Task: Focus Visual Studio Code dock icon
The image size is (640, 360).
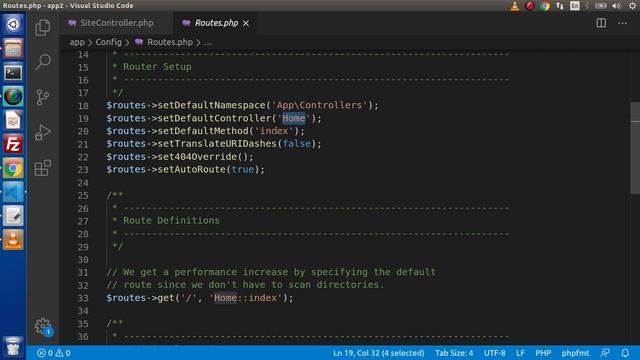Action: pos(13,192)
